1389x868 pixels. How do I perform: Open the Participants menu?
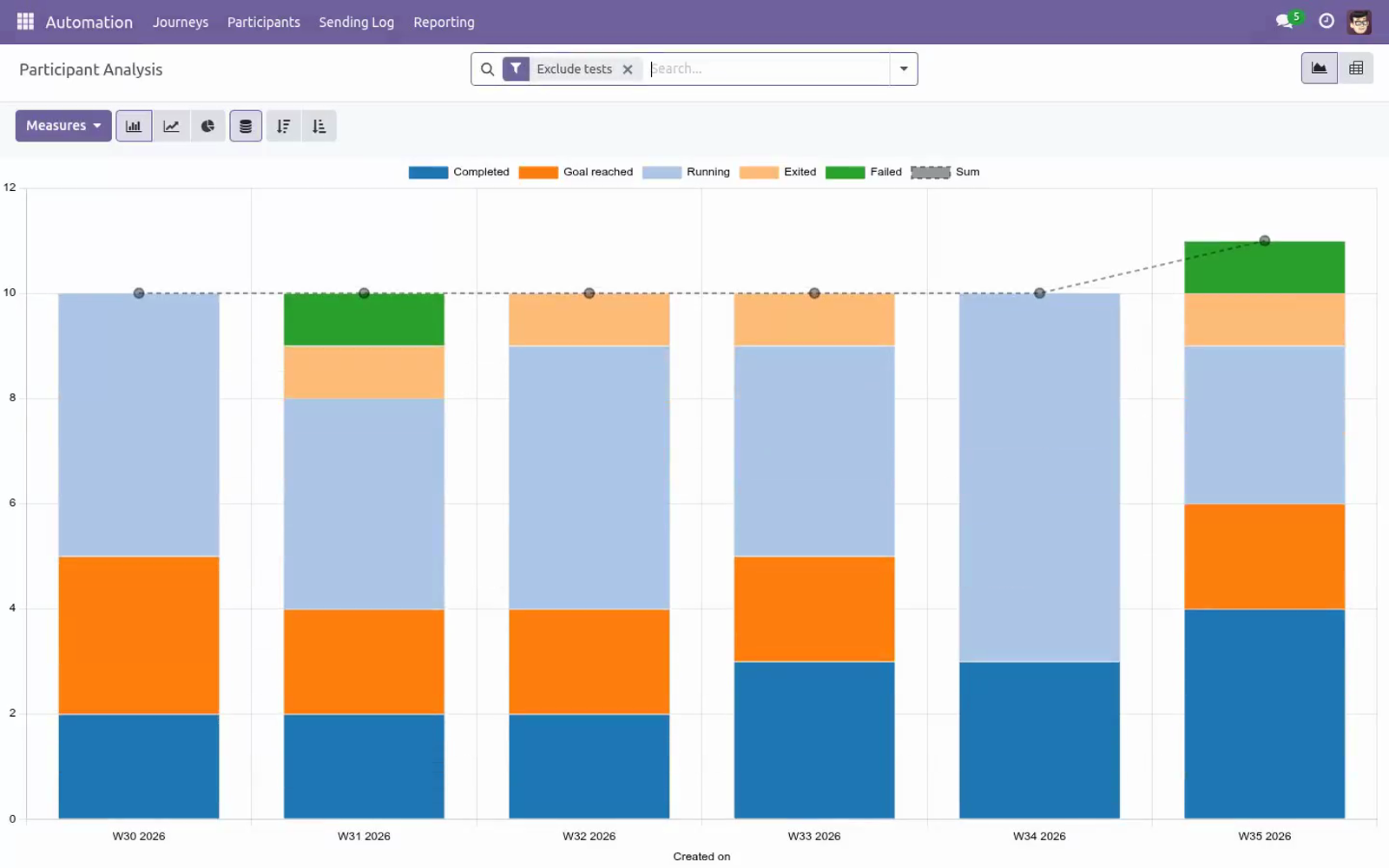(264, 22)
